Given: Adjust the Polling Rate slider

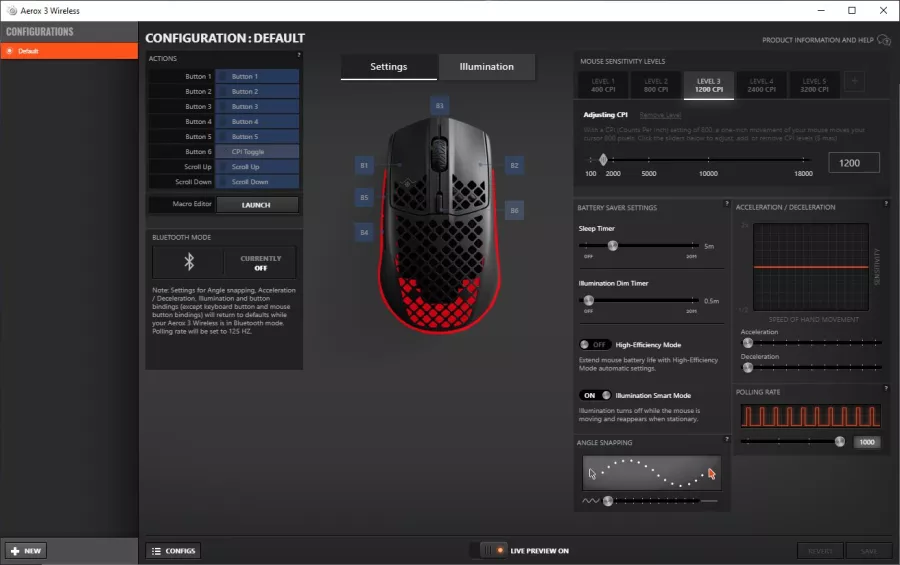Looking at the screenshot, I should pos(840,442).
